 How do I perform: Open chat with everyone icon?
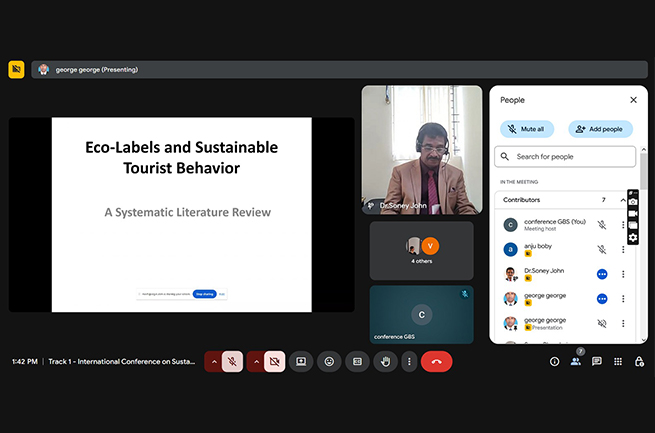coord(597,361)
